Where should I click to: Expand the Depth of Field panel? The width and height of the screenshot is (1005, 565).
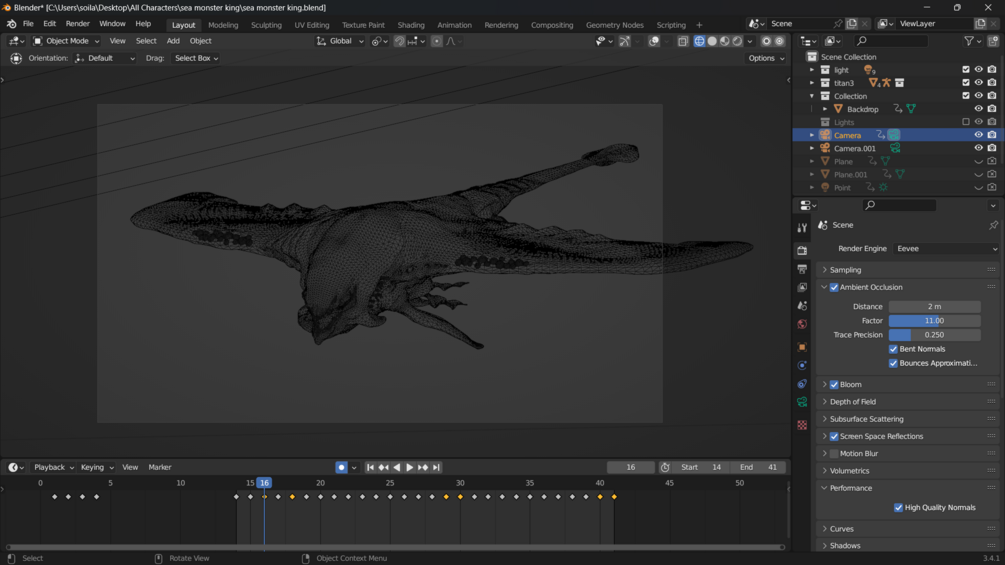point(852,402)
